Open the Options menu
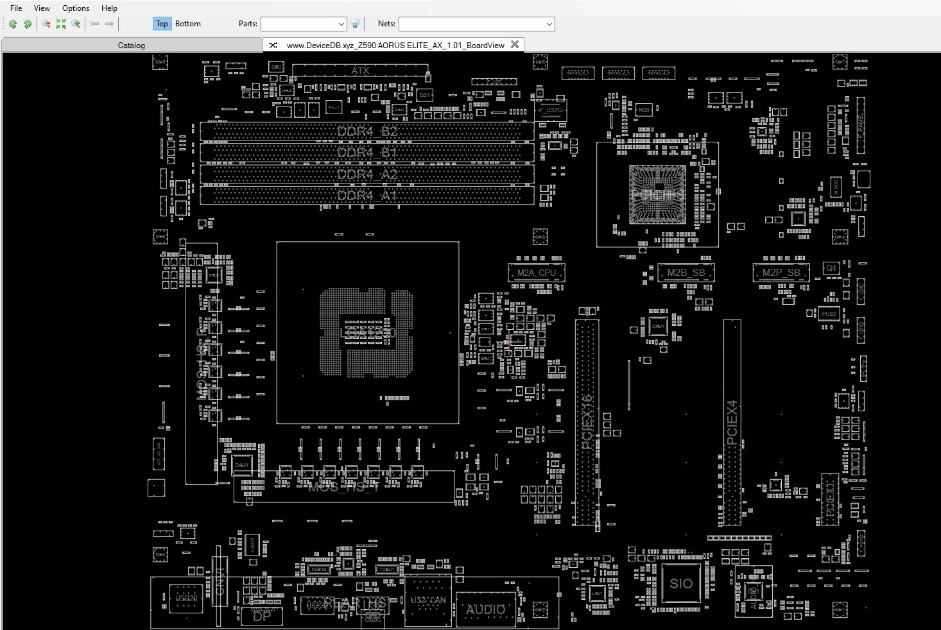 click(x=76, y=8)
